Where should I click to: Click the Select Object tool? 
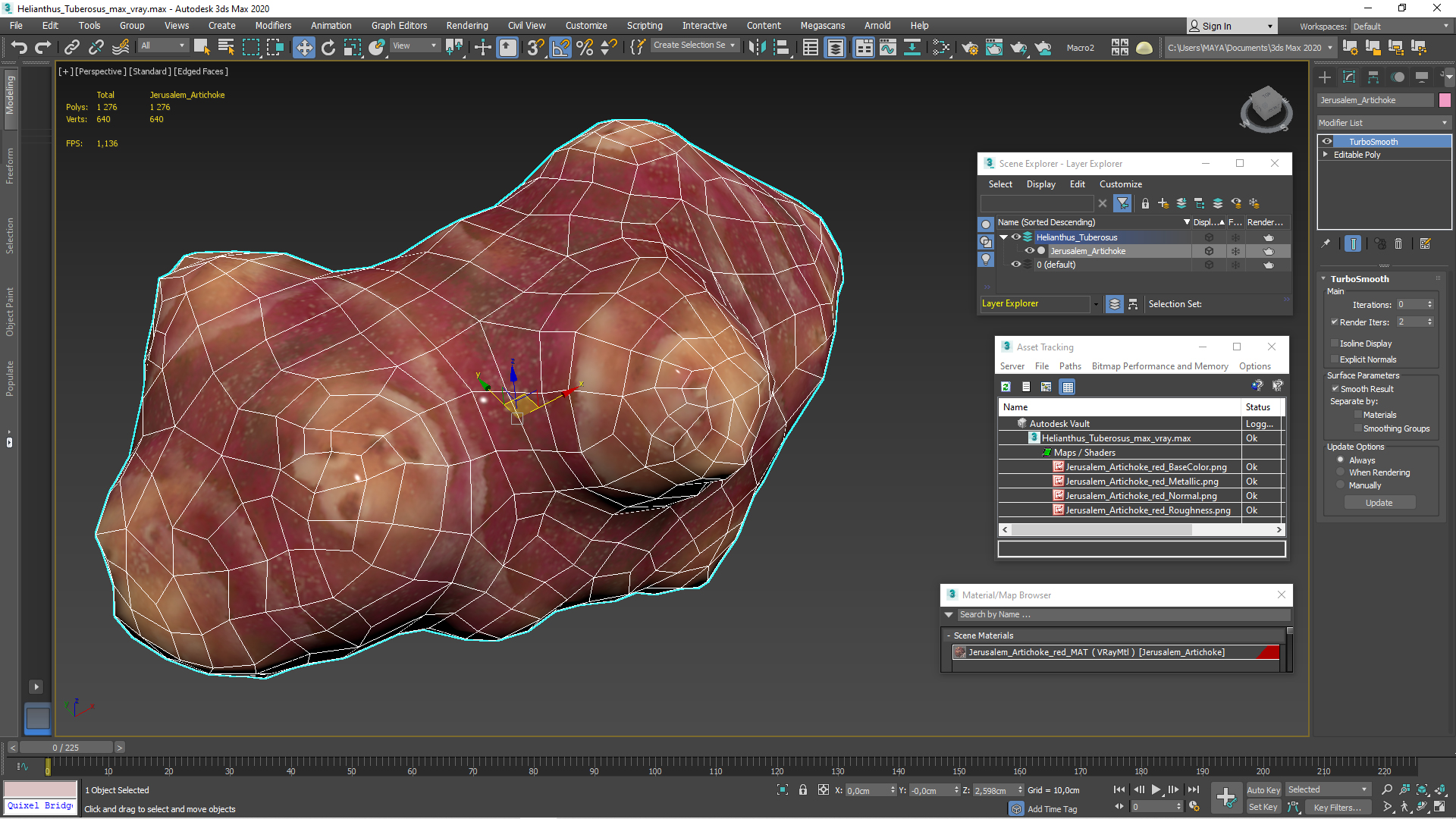201,47
